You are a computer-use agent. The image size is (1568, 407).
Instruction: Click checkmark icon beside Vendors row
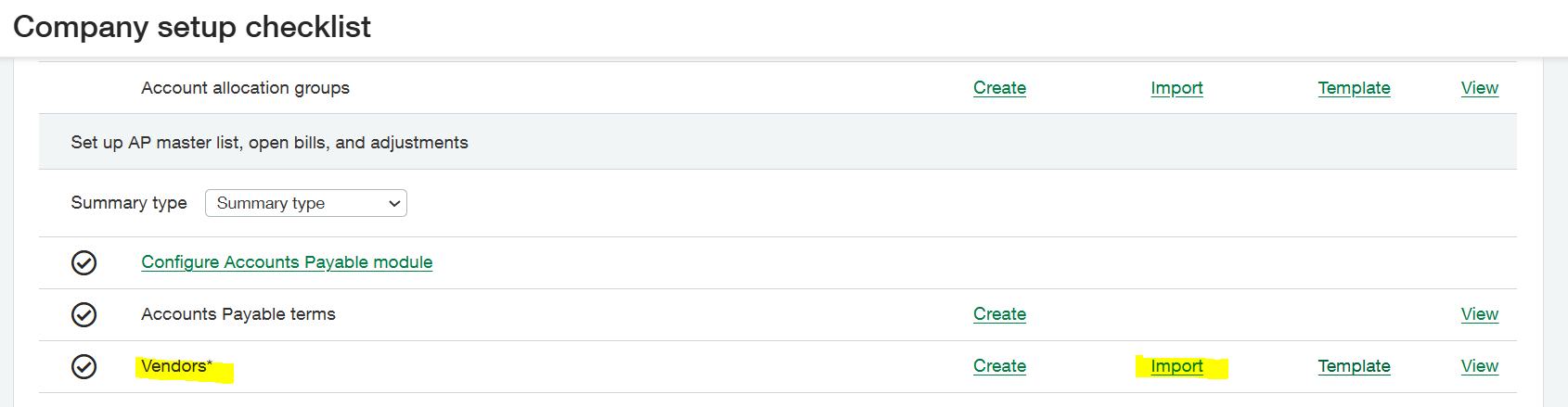click(x=84, y=367)
